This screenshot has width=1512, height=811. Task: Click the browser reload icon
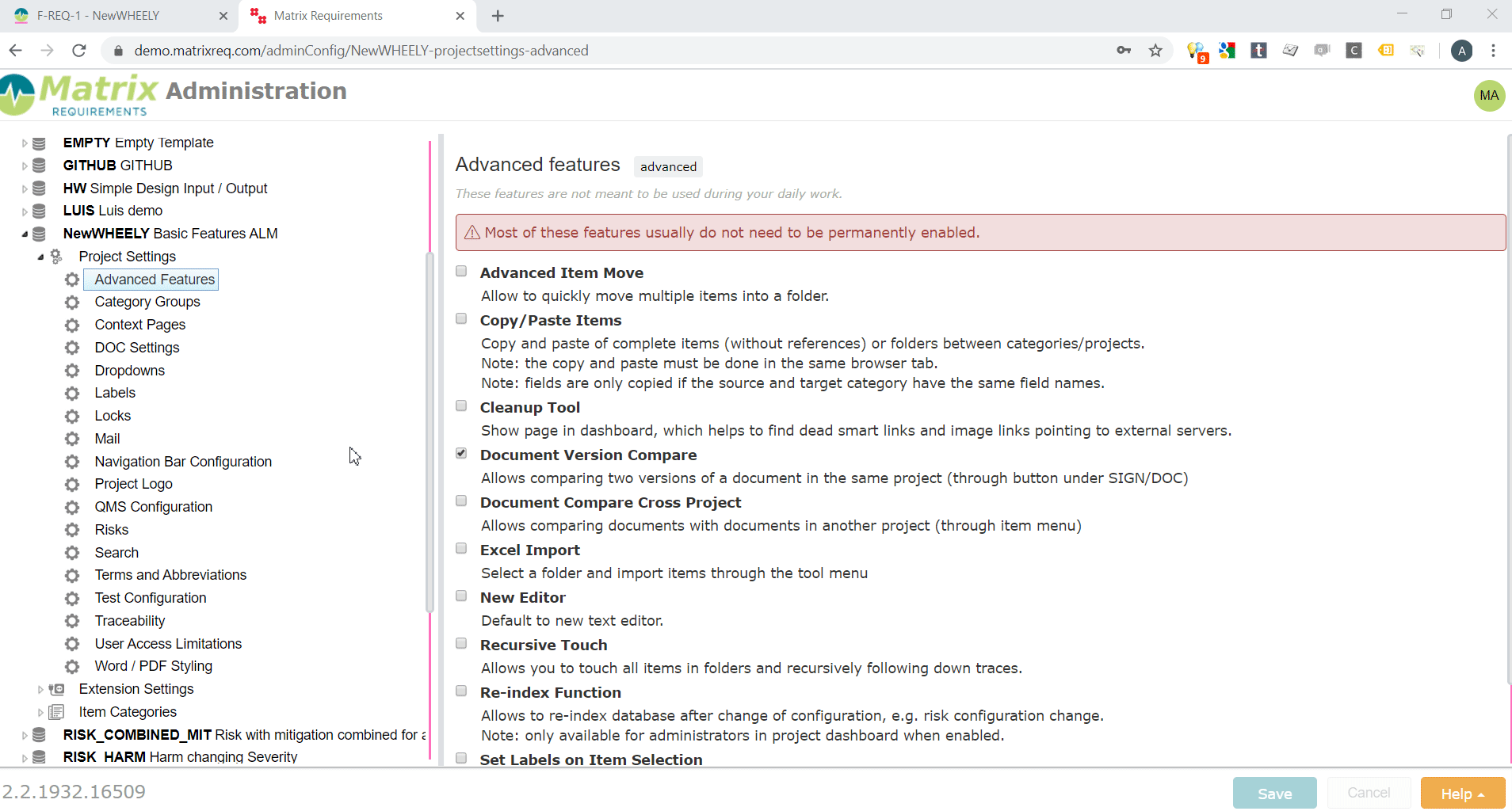[78, 51]
